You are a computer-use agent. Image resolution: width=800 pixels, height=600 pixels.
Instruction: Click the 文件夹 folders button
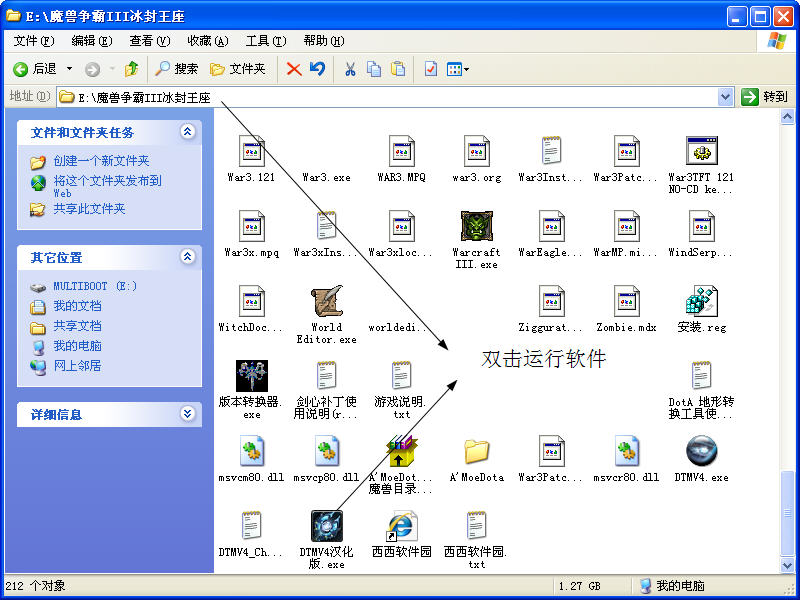point(238,69)
